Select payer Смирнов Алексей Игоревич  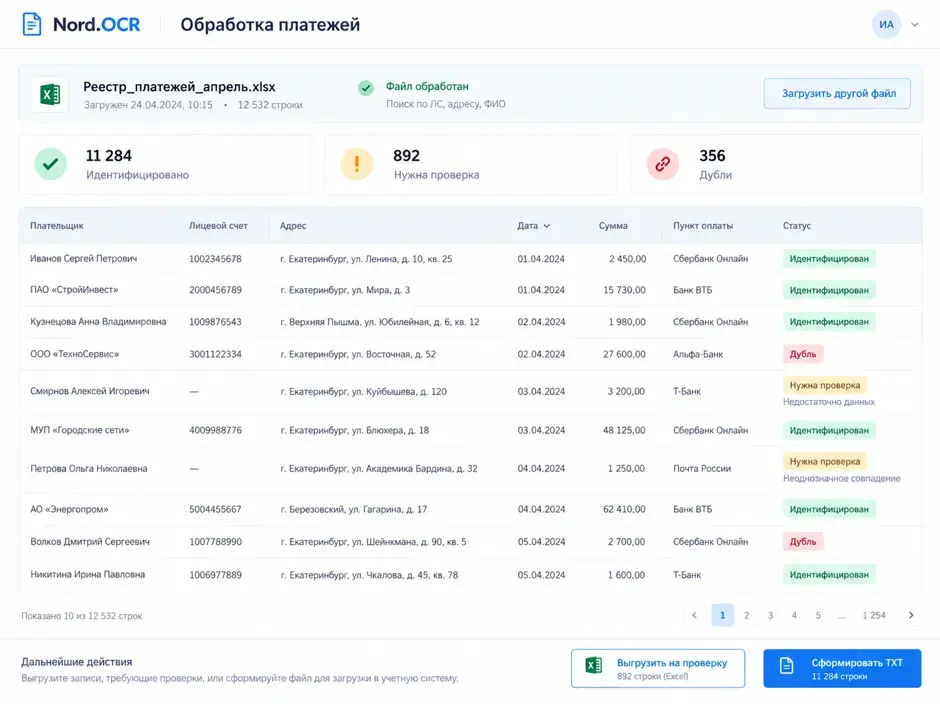point(90,391)
